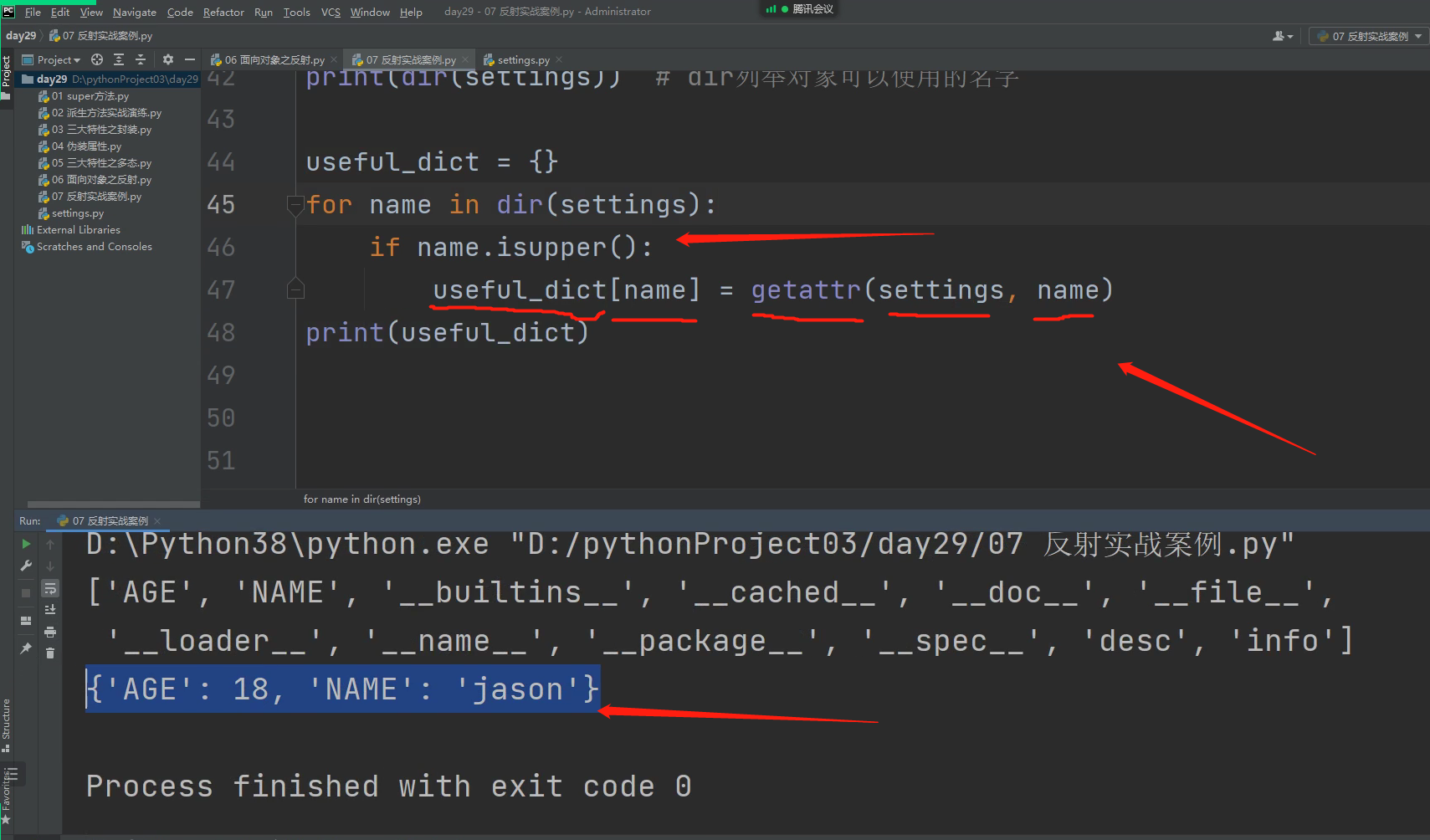Close the settings.py editor tab

559,59
